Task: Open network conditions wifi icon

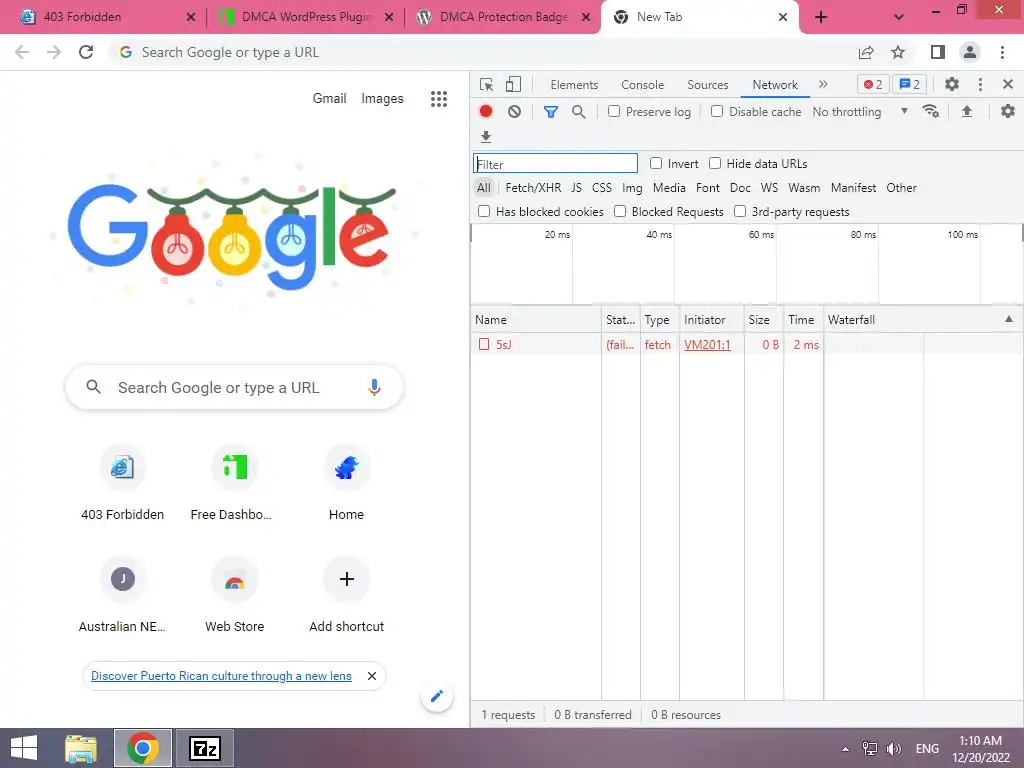Action: (931, 112)
